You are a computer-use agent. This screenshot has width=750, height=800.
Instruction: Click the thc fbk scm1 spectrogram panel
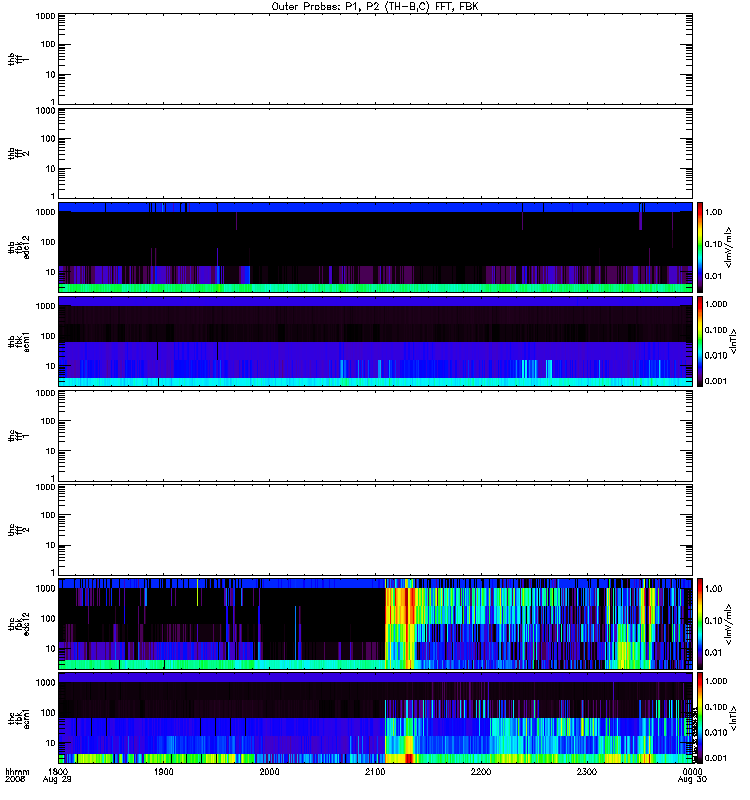(x=375, y=718)
